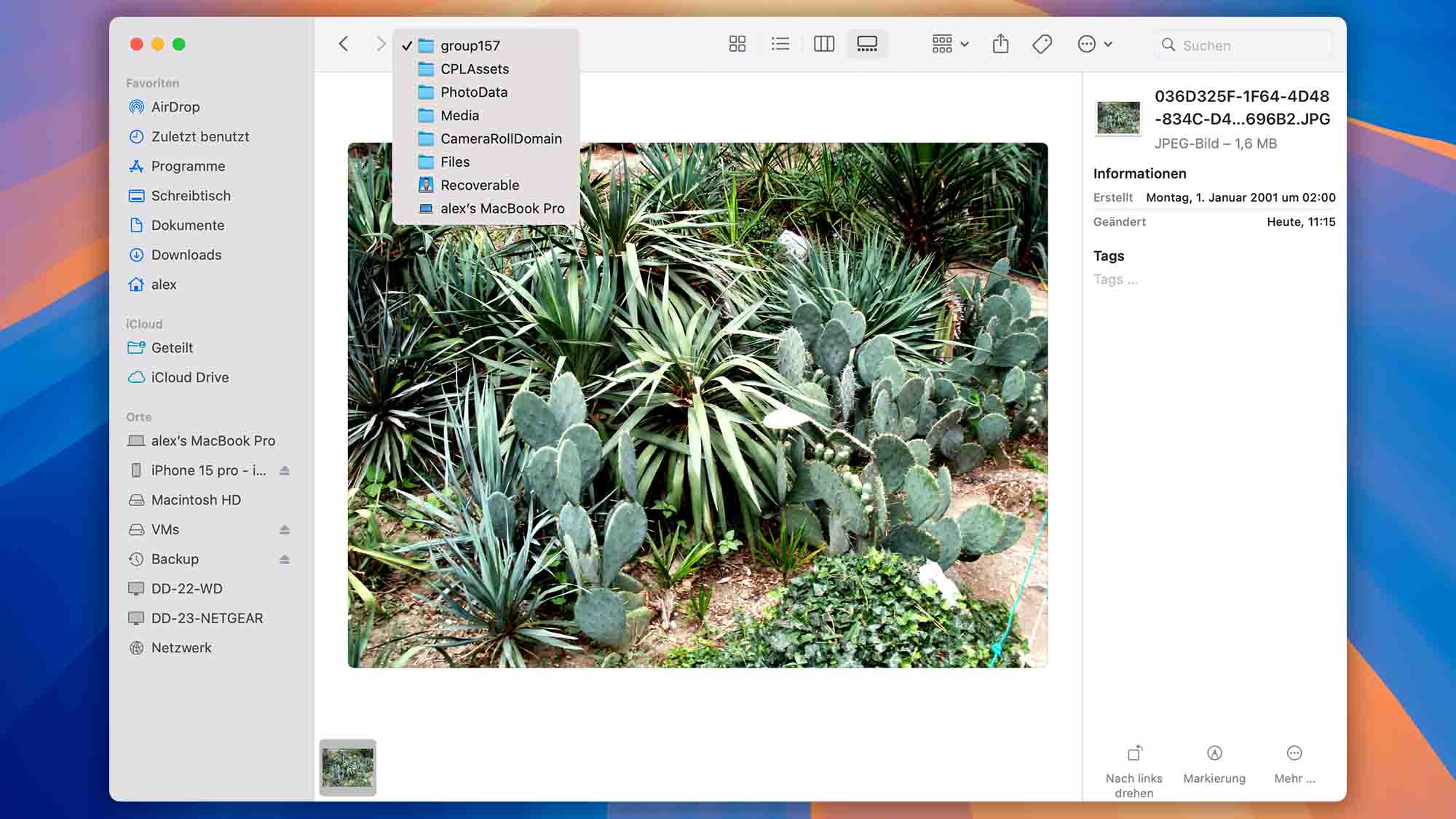Open Netzwerk in the sidebar
Screen dimensions: 1456x819
(x=211, y=648)
